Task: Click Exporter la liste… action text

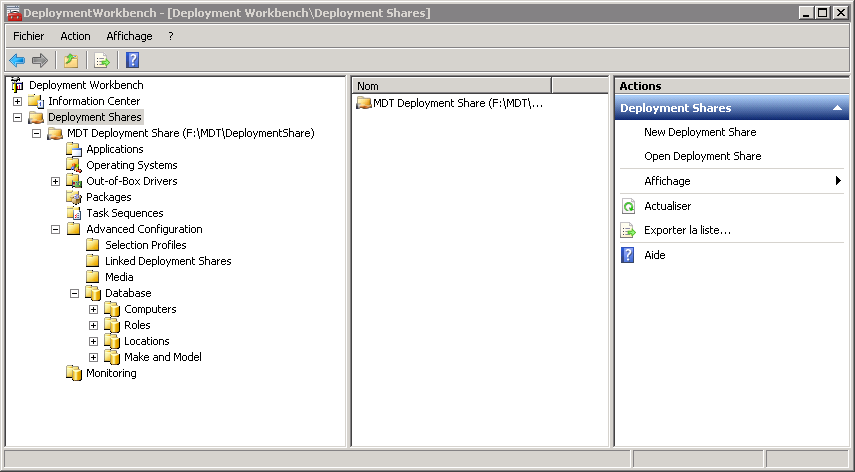Action: coord(687,230)
